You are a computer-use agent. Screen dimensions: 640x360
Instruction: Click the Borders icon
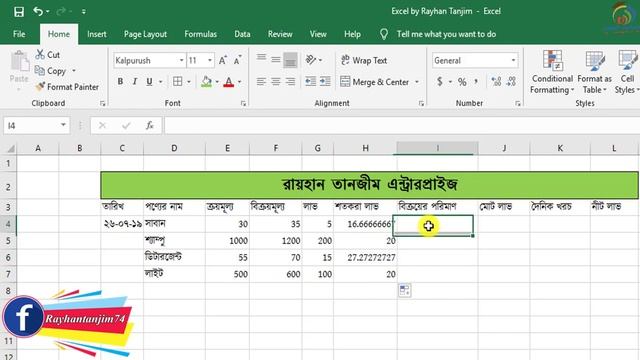pos(178,82)
